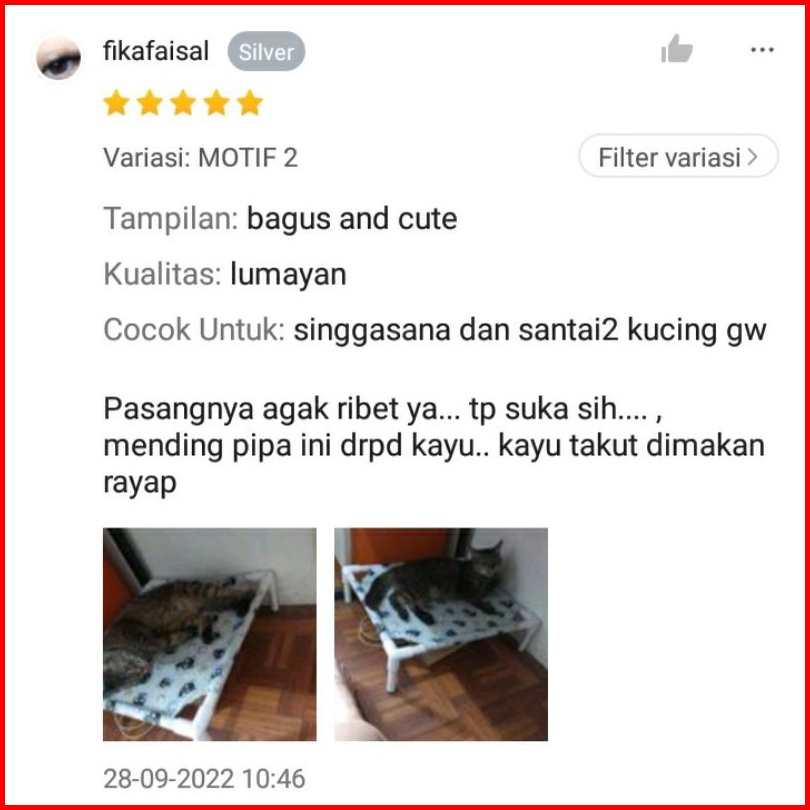This screenshot has height=810, width=810.
Task: Click the fourth gold rating star
Action: click(216, 102)
